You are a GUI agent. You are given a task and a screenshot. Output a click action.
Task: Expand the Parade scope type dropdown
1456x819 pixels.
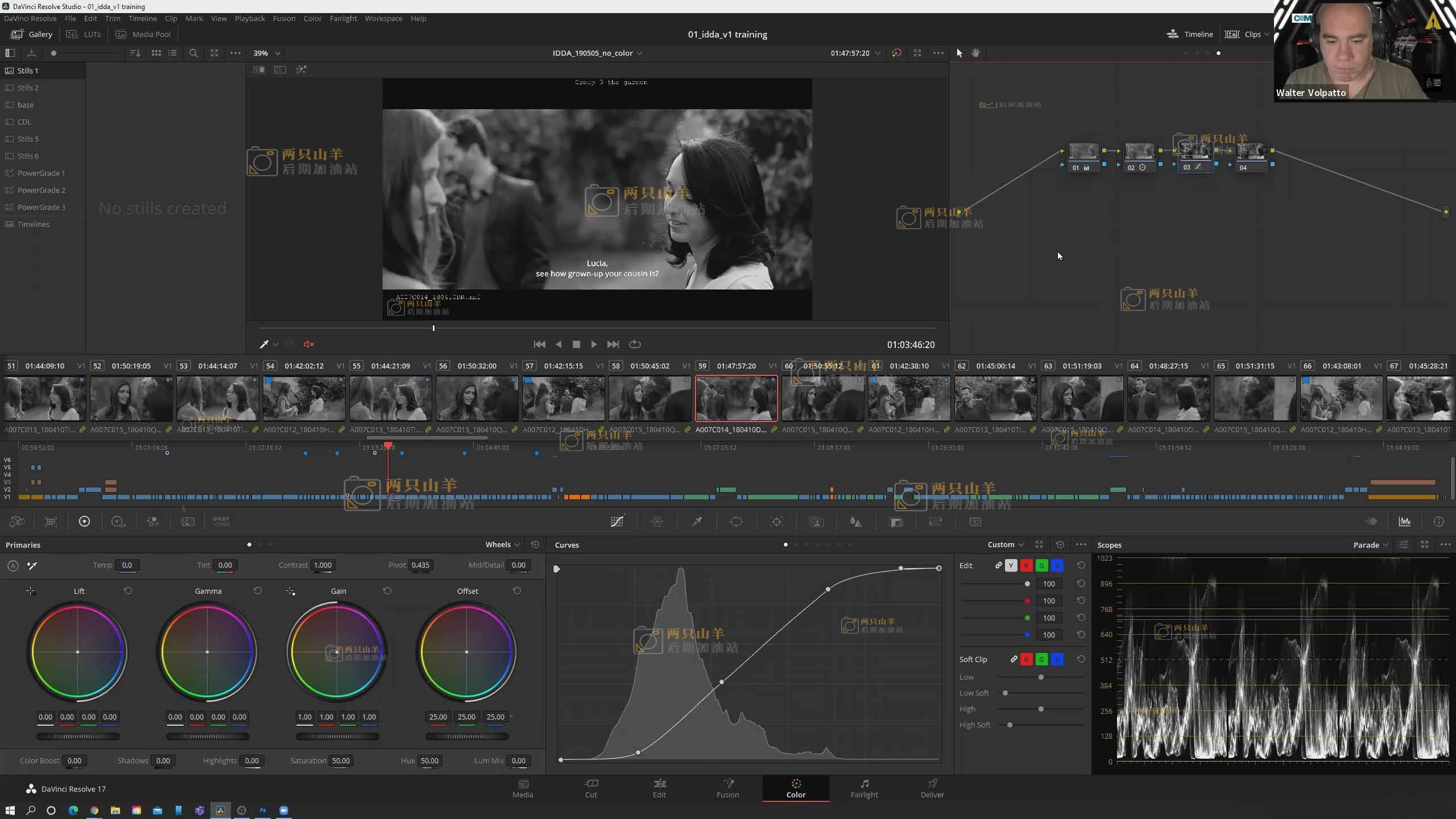(x=1371, y=545)
